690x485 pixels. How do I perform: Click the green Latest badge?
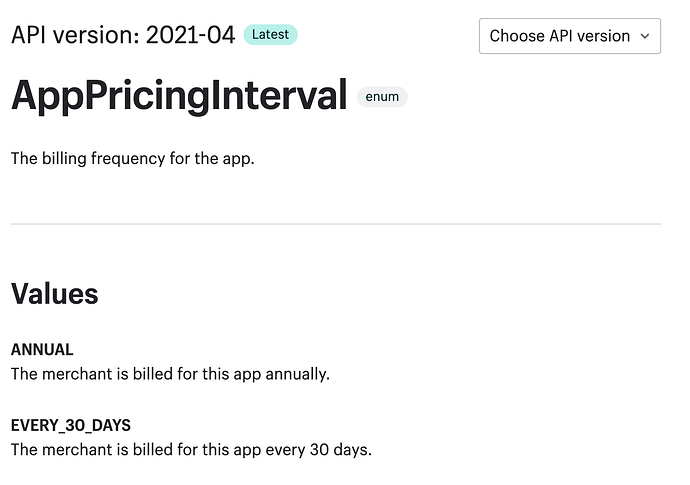click(270, 35)
